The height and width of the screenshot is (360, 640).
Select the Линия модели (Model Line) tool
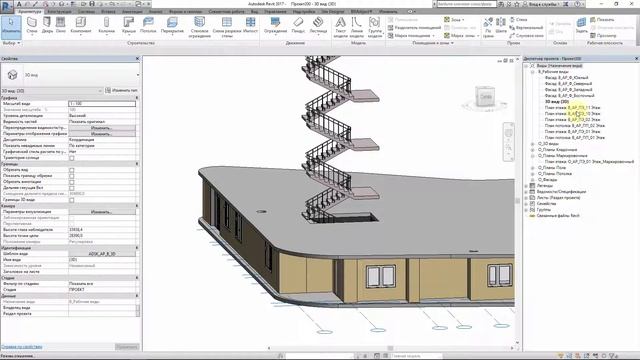357,27
